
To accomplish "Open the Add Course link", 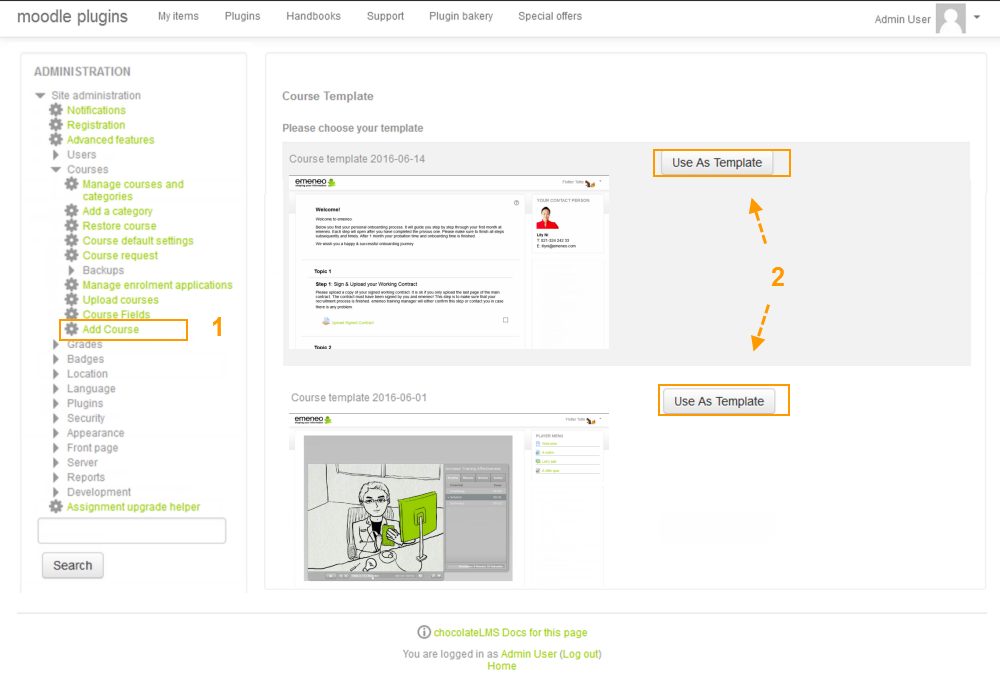I will pyautogui.click(x=110, y=328).
